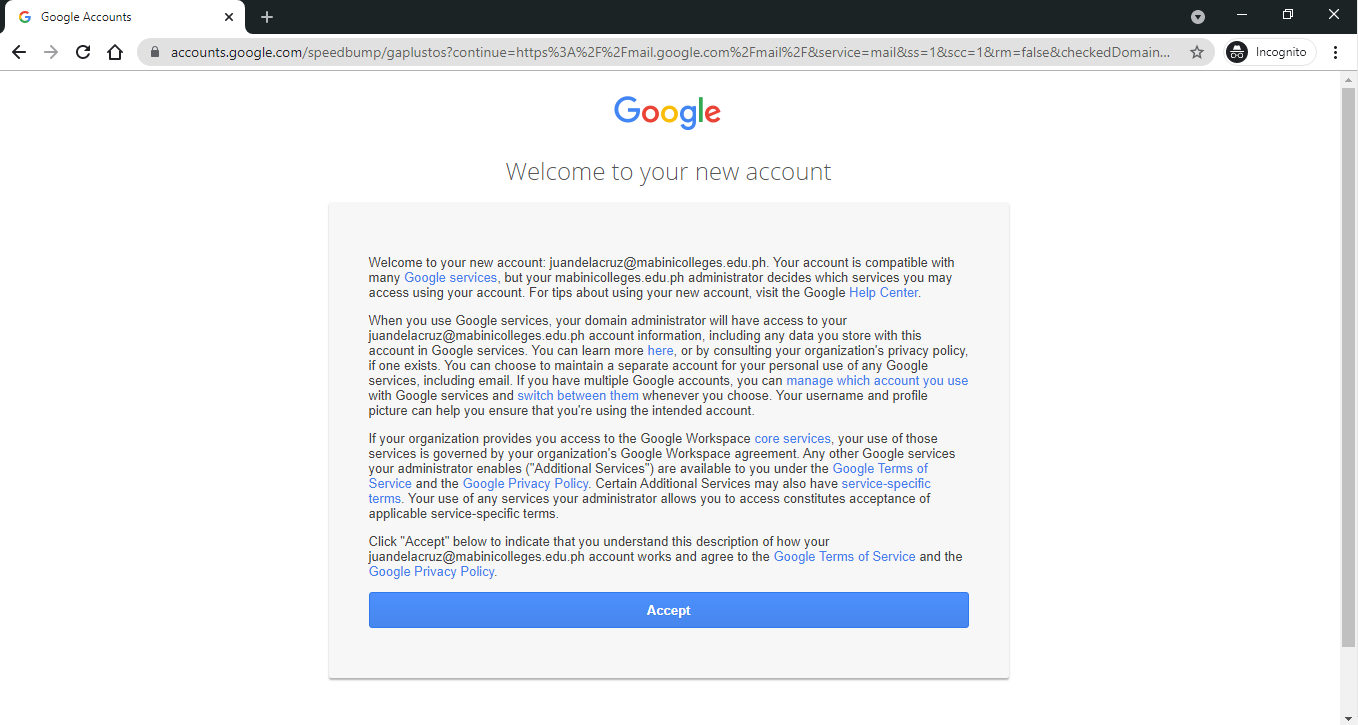The width and height of the screenshot is (1358, 725).
Task: View site info via the padlock icon
Action: [155, 52]
